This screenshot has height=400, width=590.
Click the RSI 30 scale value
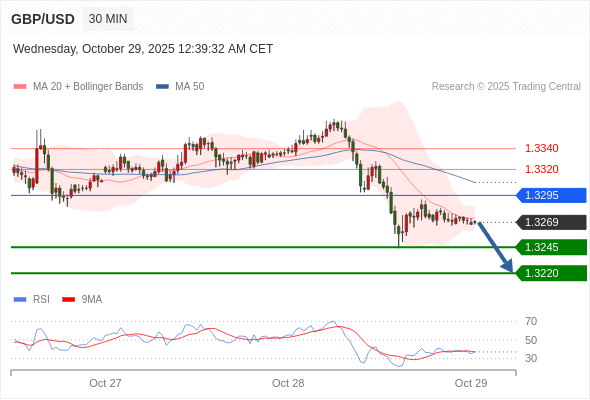(531, 358)
